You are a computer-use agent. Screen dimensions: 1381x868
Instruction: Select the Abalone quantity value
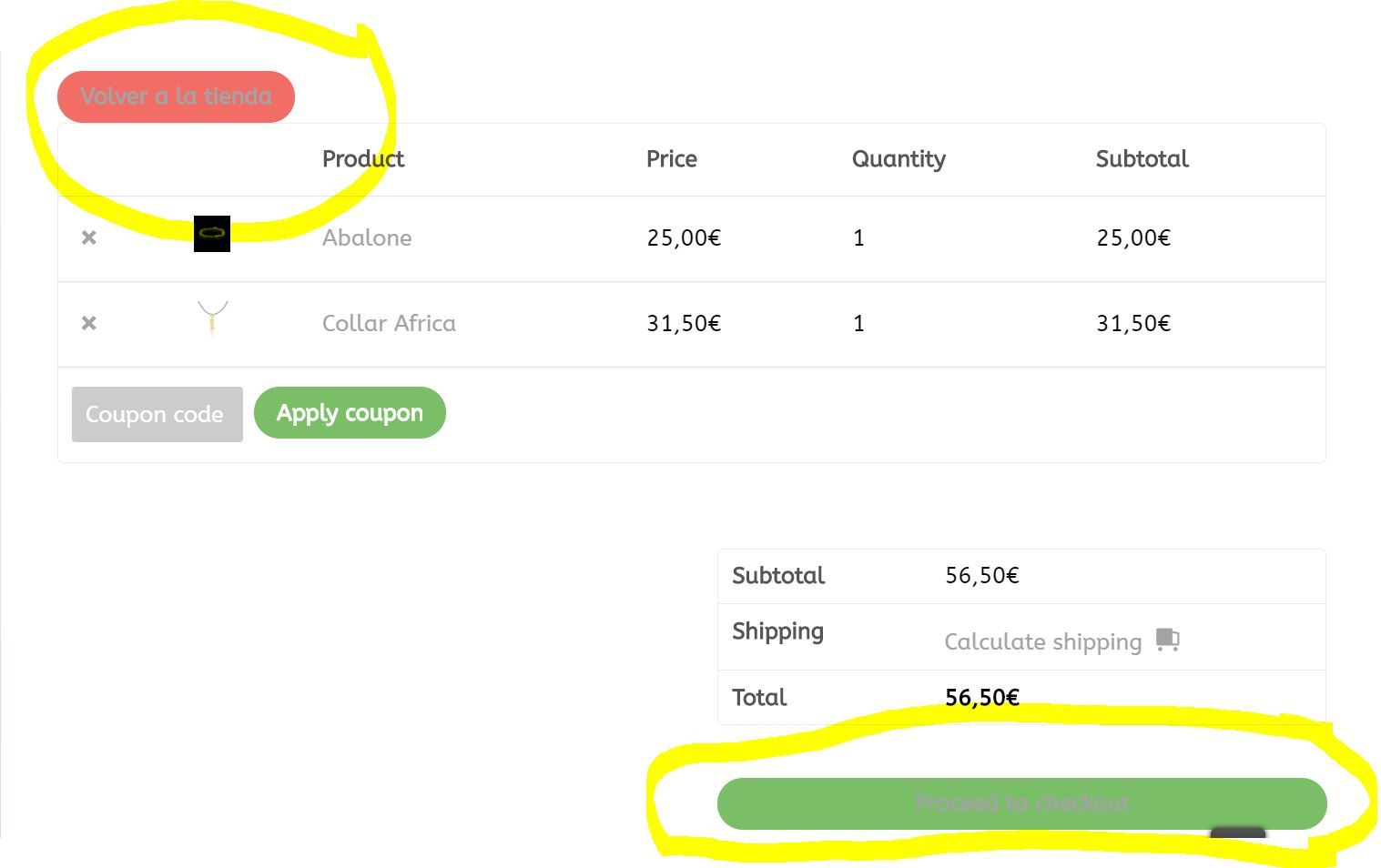coord(858,237)
